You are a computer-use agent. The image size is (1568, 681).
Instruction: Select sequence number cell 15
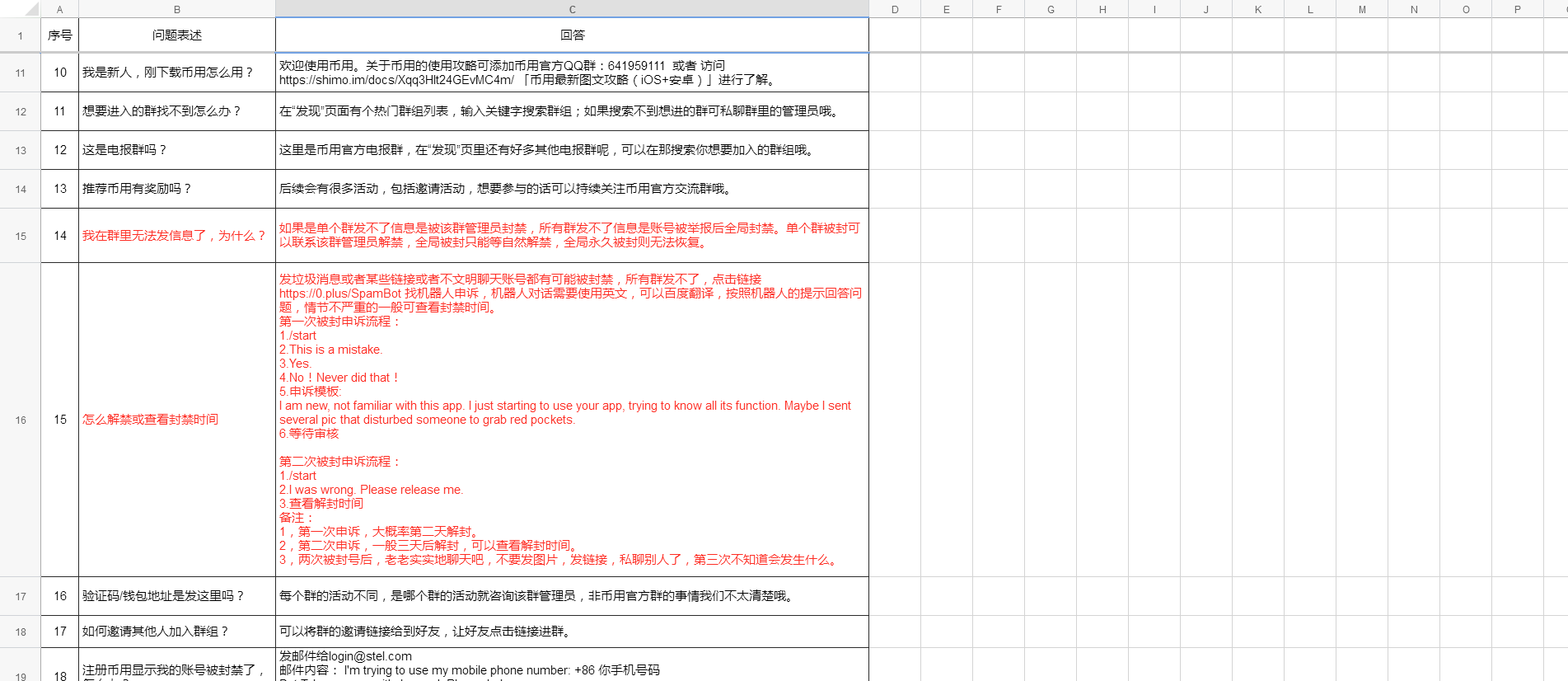click(x=60, y=420)
